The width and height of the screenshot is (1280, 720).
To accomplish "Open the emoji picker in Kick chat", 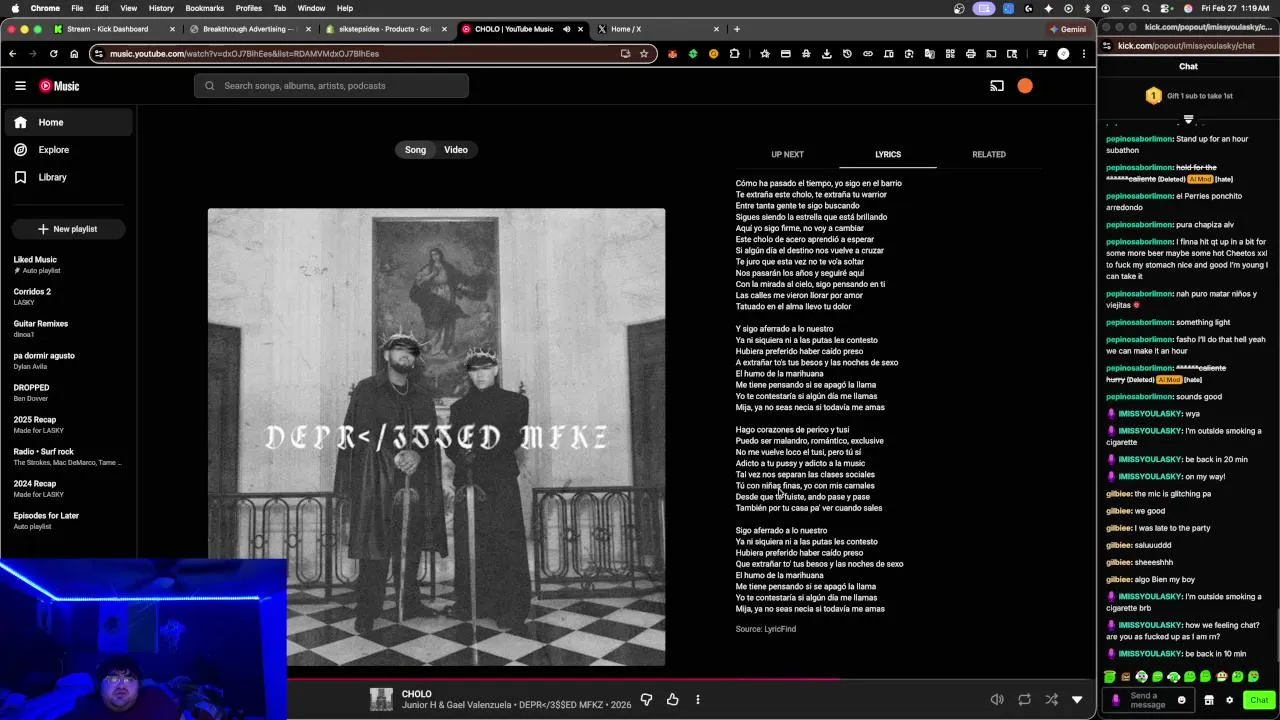I will (1181, 700).
